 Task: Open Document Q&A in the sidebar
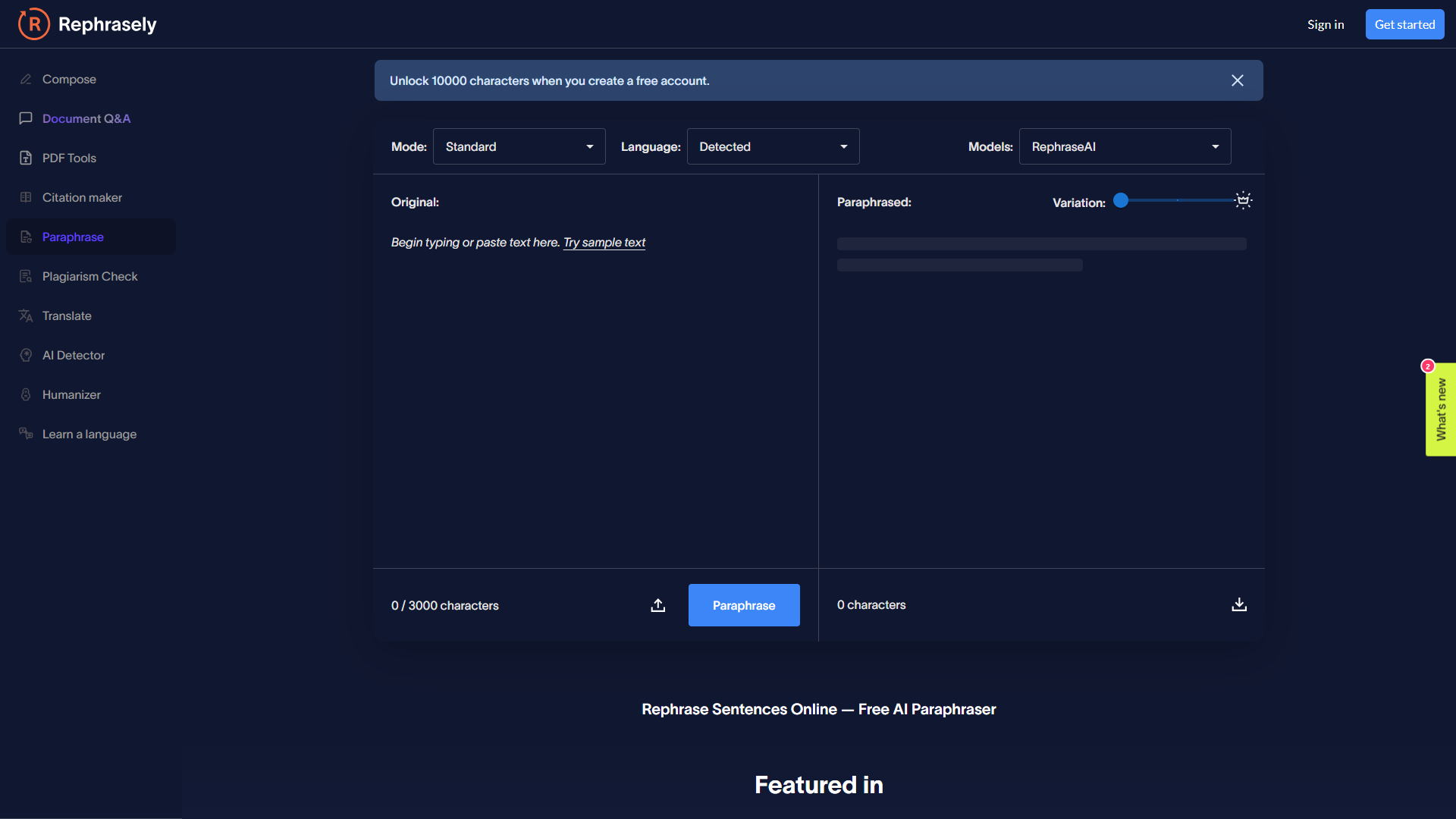pos(91,118)
